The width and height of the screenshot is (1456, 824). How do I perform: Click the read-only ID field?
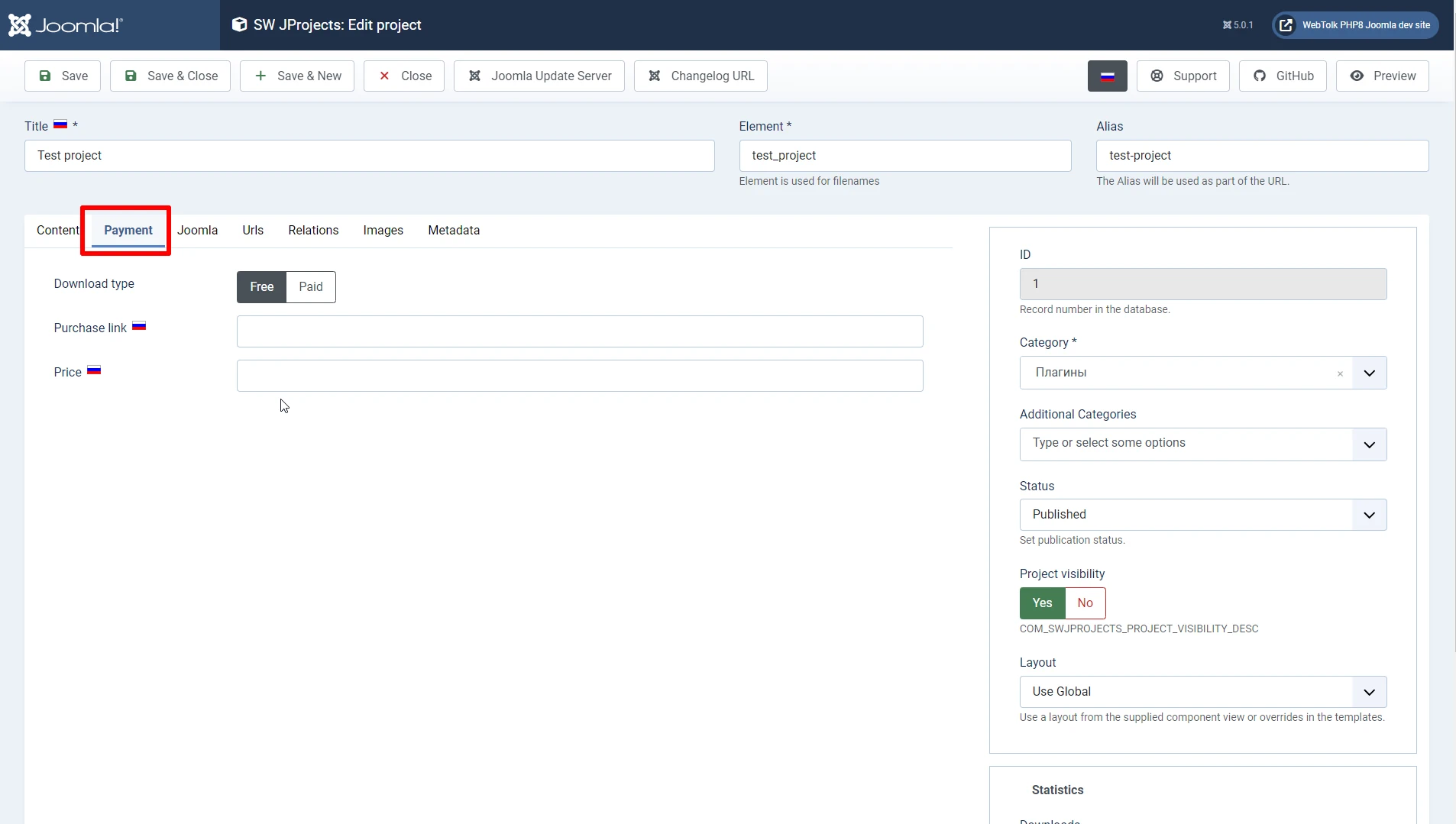click(1203, 284)
